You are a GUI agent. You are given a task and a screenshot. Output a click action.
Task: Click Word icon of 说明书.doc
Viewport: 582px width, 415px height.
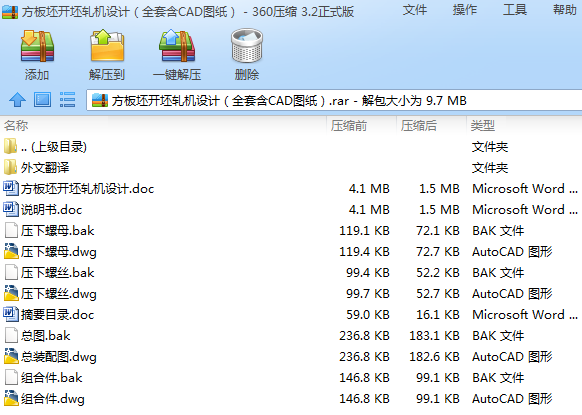(x=11, y=209)
